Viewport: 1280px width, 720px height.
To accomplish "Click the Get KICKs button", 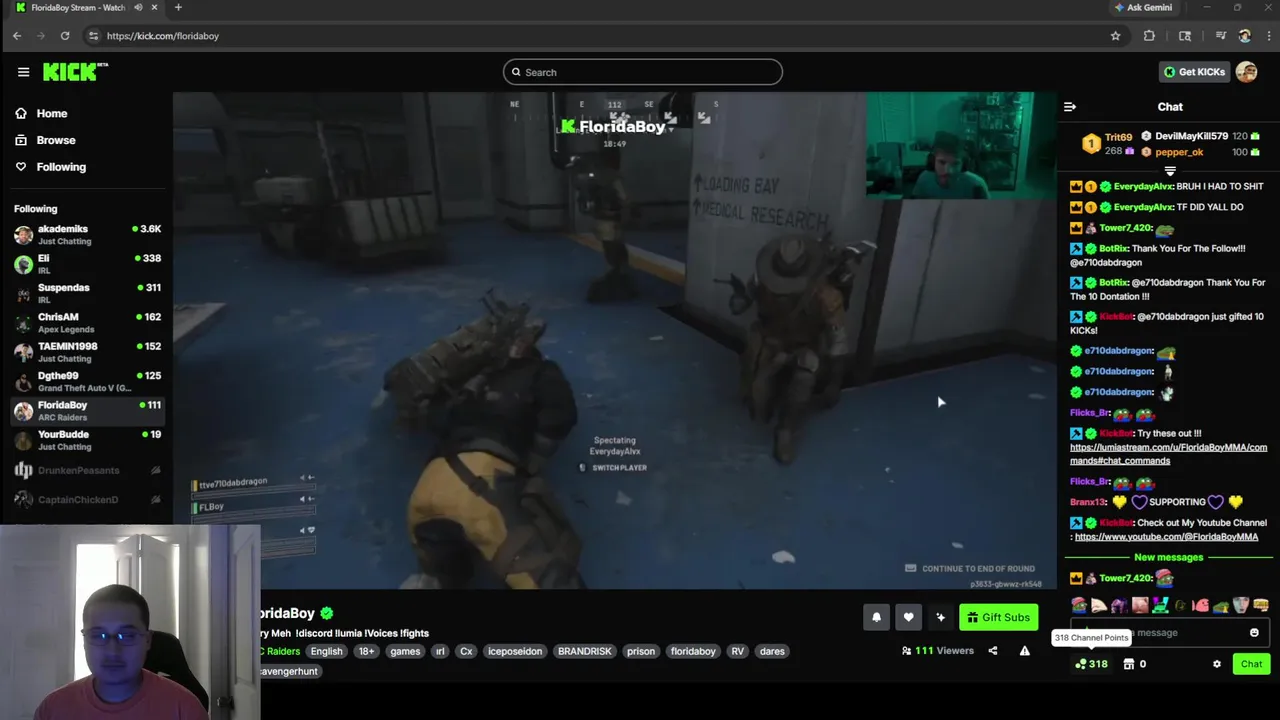I will [x=1194, y=72].
